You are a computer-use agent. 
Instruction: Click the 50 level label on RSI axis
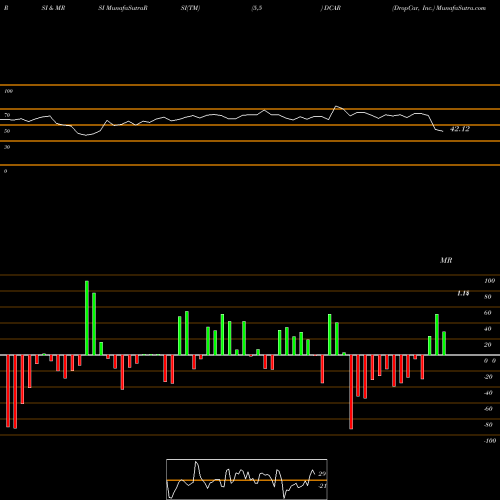pyautogui.click(x=7, y=131)
